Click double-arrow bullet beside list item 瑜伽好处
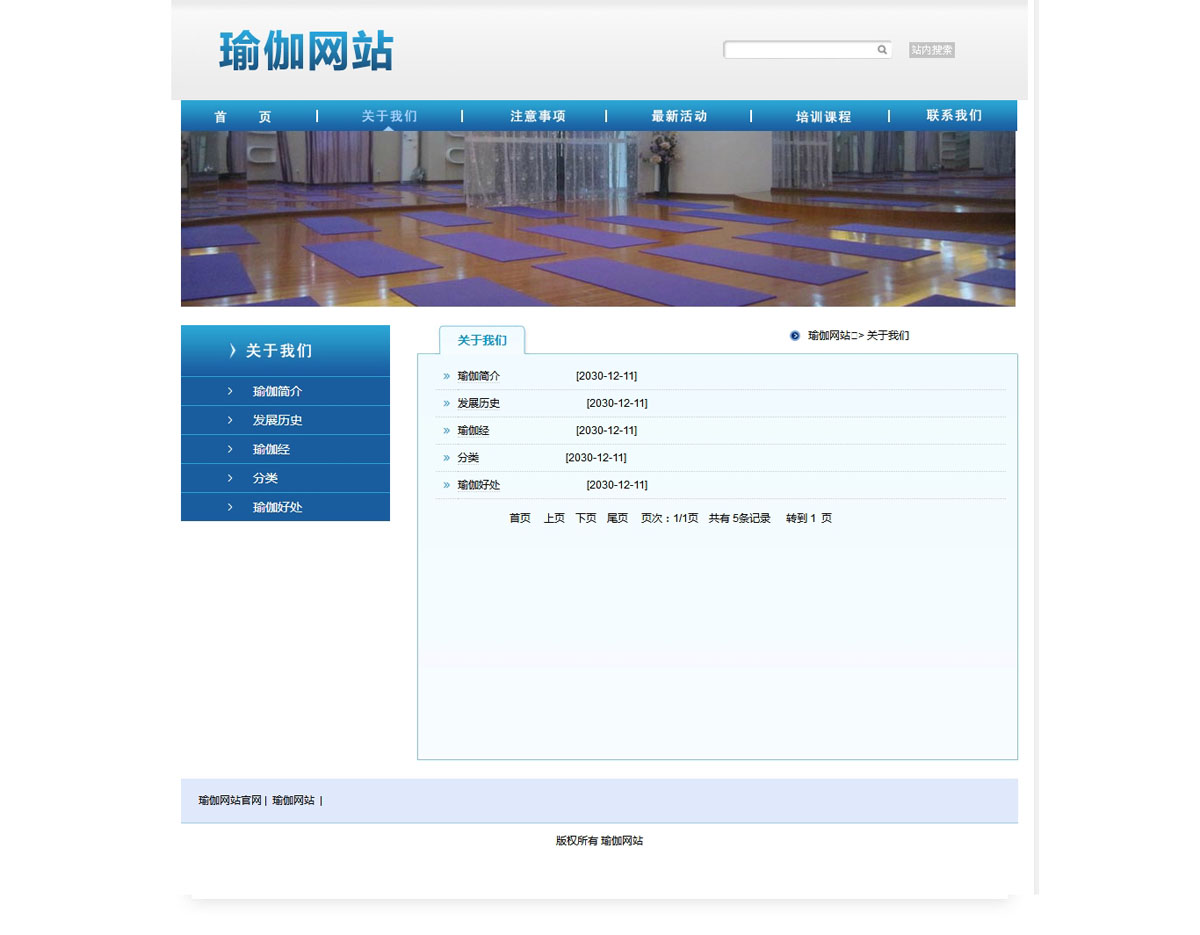The height and width of the screenshot is (935, 1200). click(447, 485)
